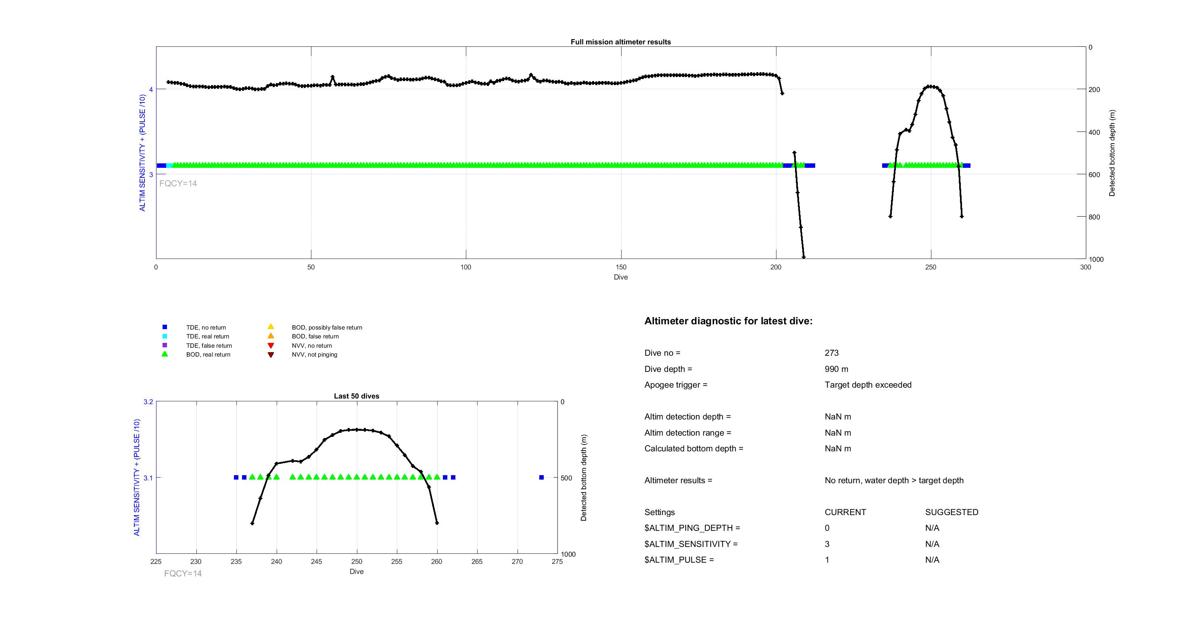Click the green triangle marker for BOD real return in the legend
The height and width of the screenshot is (622, 1200).
[164, 354]
